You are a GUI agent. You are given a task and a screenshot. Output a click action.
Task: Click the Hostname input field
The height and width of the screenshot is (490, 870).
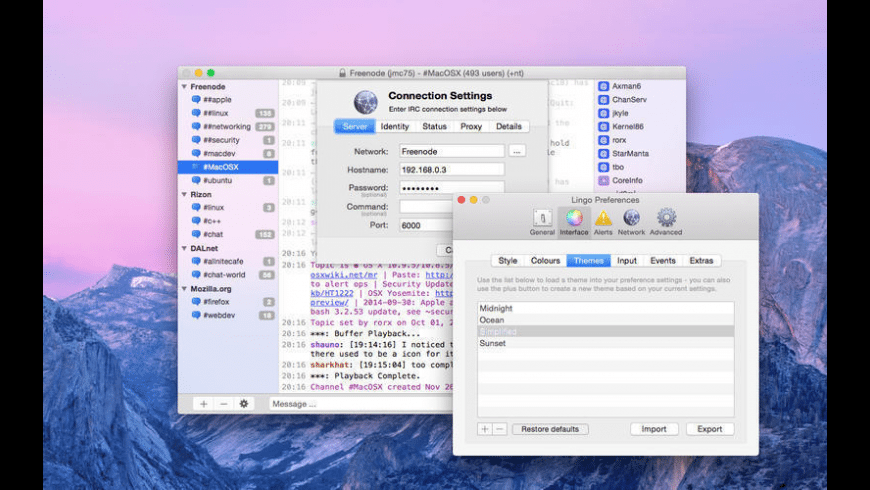click(x=451, y=170)
